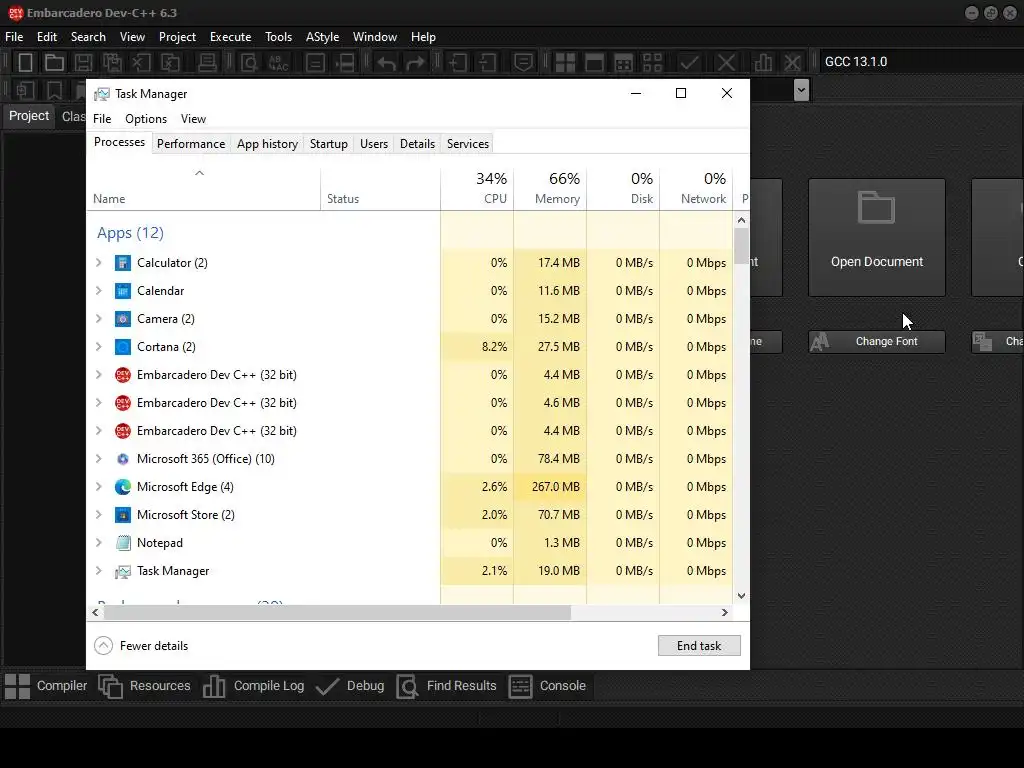Select the Microsoft Edge 267.0 MB memory cell
Viewport: 1024px width, 768px height.
tap(551, 487)
